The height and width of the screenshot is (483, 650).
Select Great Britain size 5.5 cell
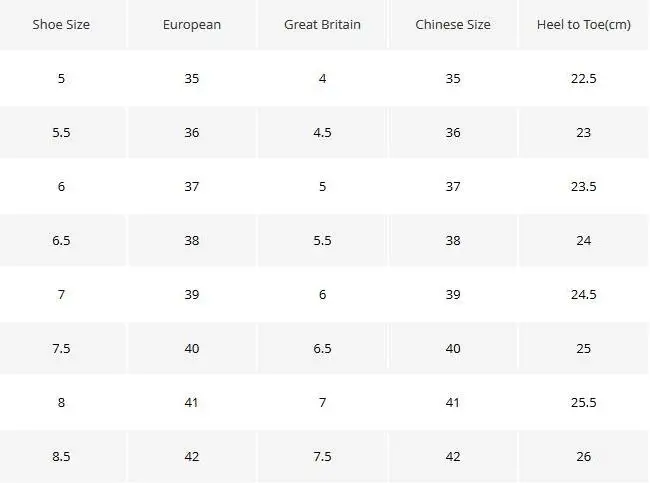322,240
